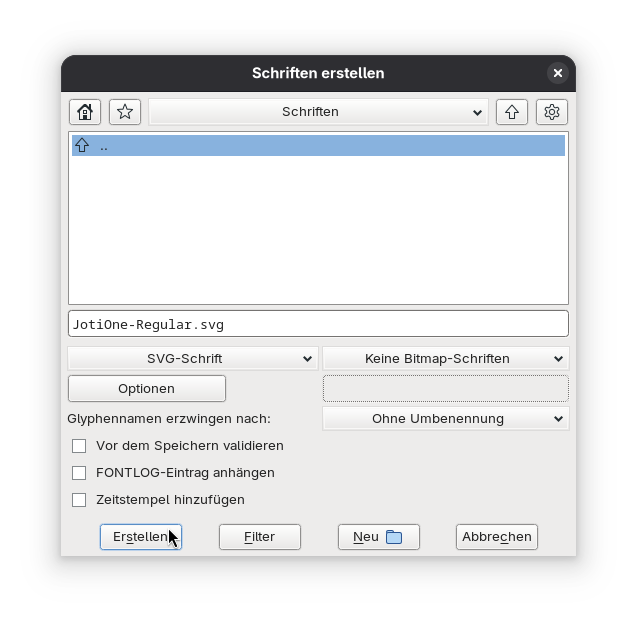Go up one directory arrow button
Screen dimensions: 637x623
511,112
